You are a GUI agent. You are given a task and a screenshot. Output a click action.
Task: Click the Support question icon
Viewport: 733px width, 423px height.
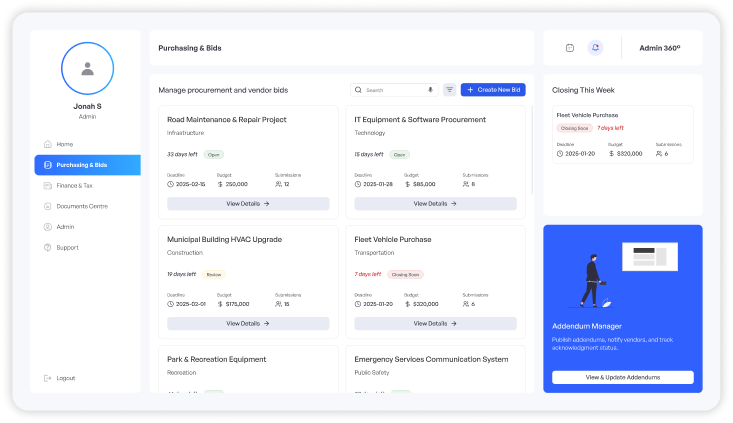pos(47,247)
